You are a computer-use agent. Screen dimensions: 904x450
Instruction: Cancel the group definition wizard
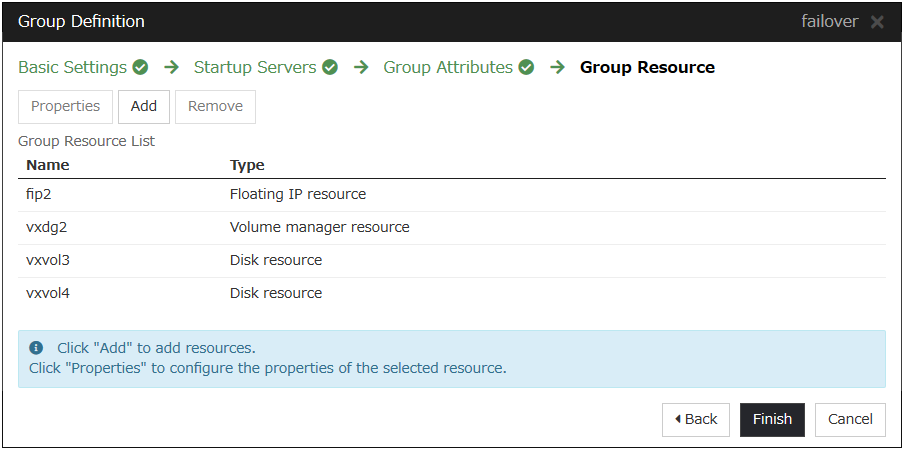pos(850,419)
